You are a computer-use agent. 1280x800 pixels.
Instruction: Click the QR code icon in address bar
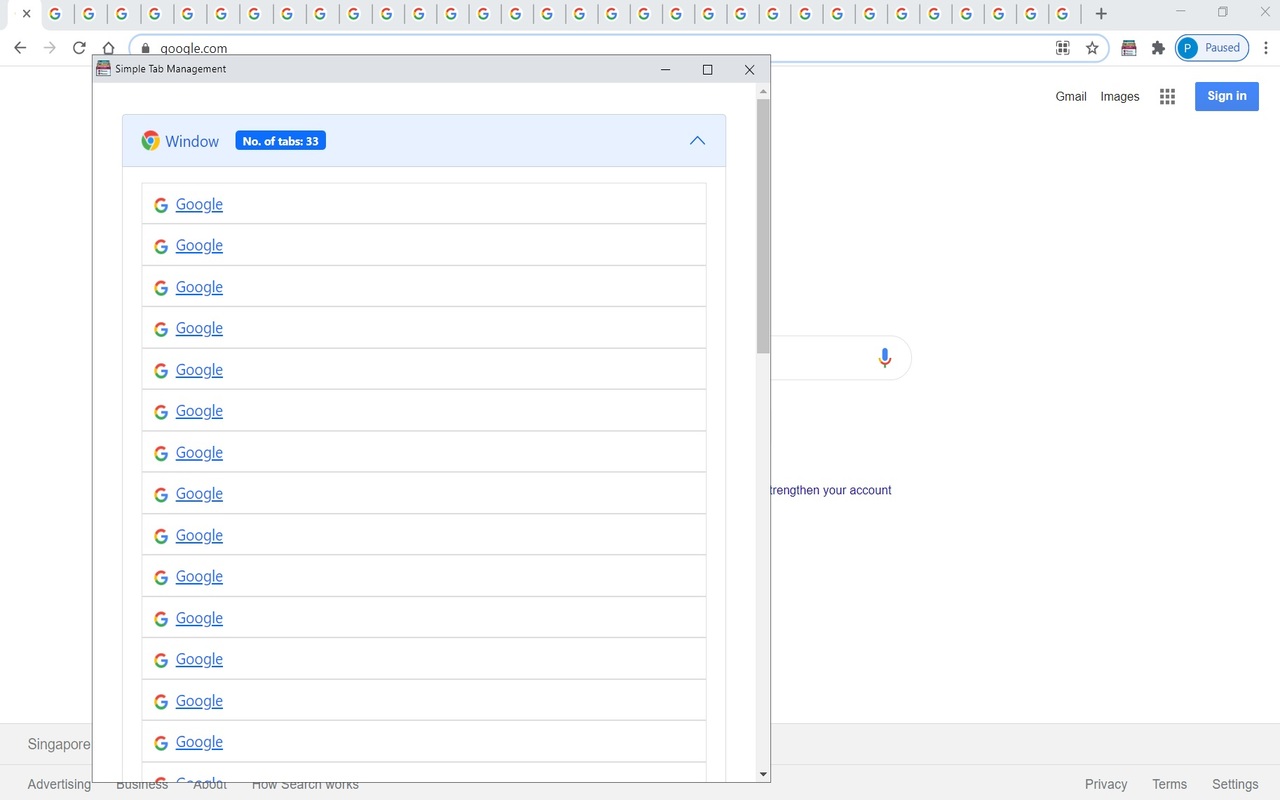(x=1063, y=48)
